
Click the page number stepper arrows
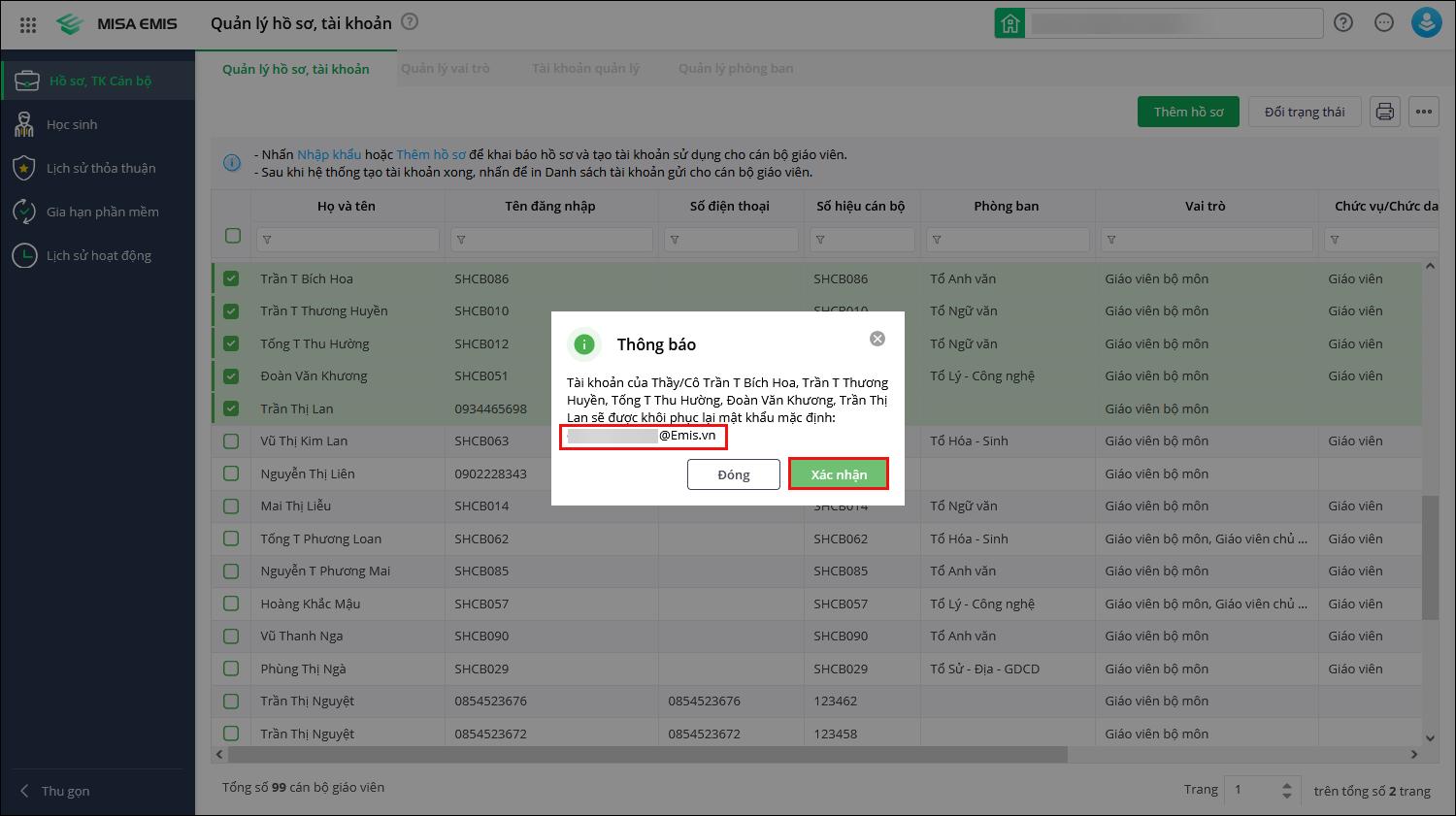pyautogui.click(x=1287, y=790)
